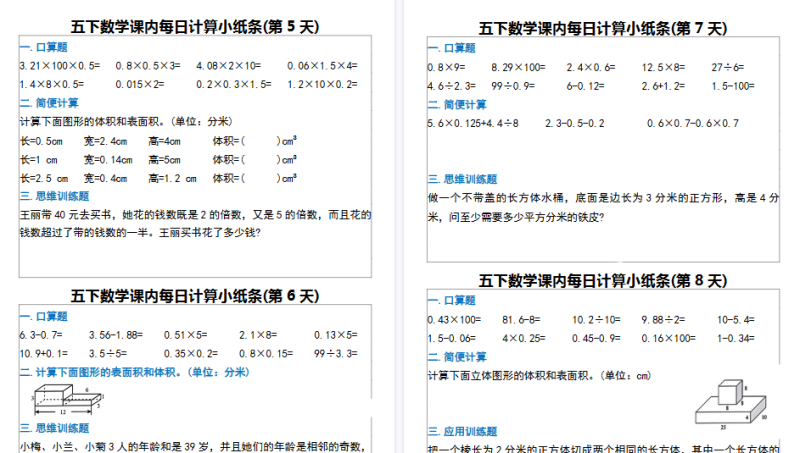Select the problem 2.6+1.2=
The height and width of the screenshot is (453, 800).
coord(663,86)
